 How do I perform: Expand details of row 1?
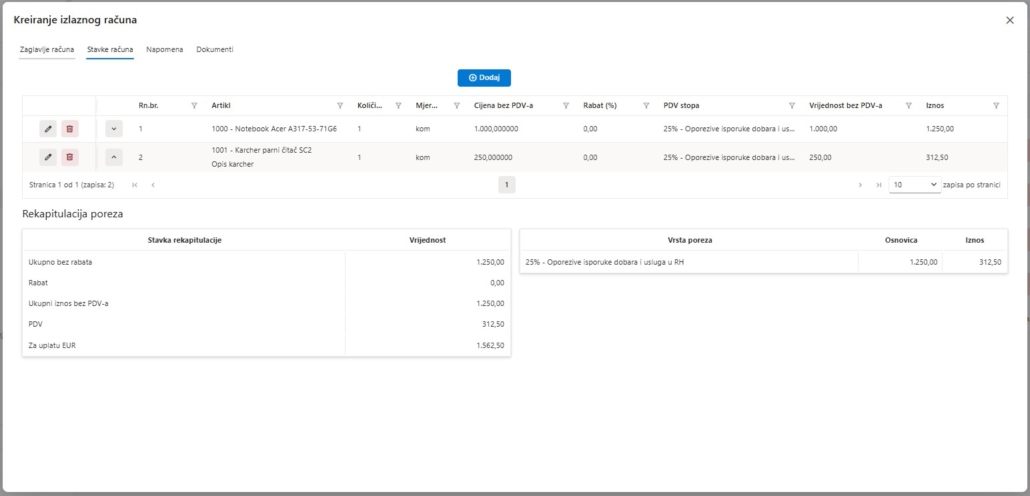click(x=113, y=129)
